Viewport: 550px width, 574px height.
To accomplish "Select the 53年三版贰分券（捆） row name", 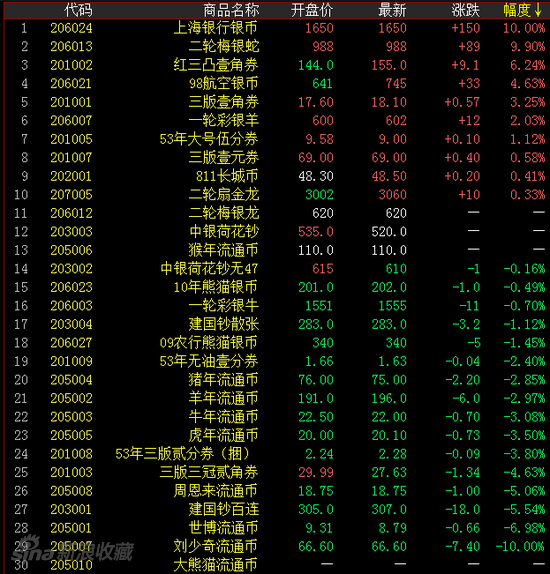I will click(x=183, y=454).
